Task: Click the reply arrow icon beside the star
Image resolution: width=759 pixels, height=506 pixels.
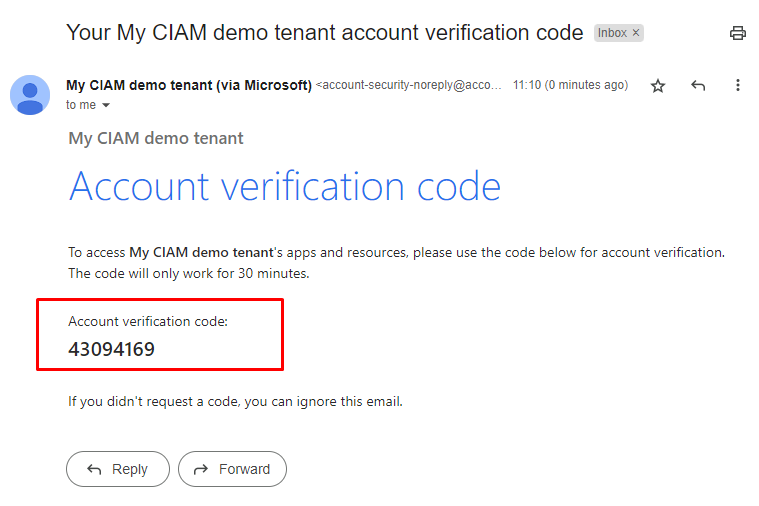Action: 698,86
